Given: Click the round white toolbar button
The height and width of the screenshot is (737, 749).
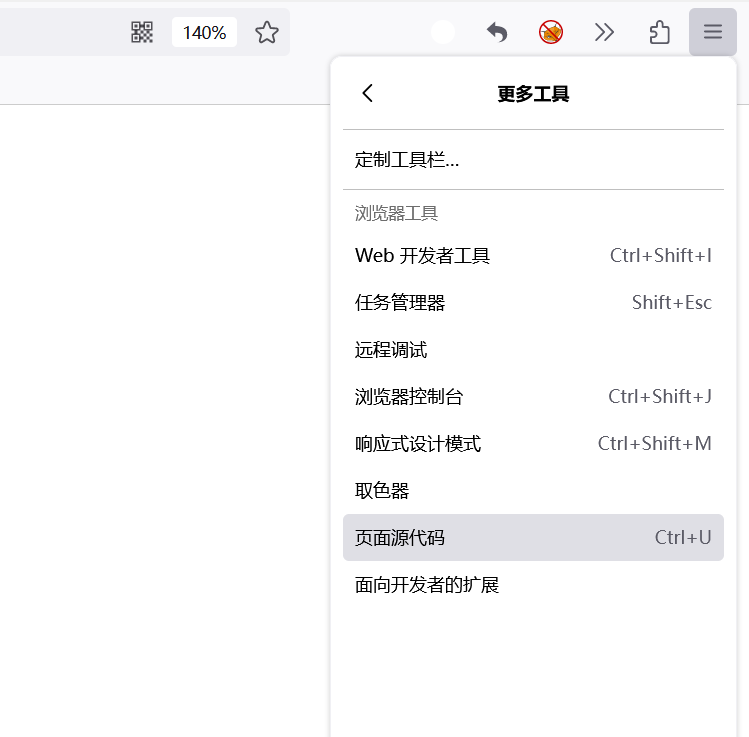Looking at the screenshot, I should coord(443,32).
